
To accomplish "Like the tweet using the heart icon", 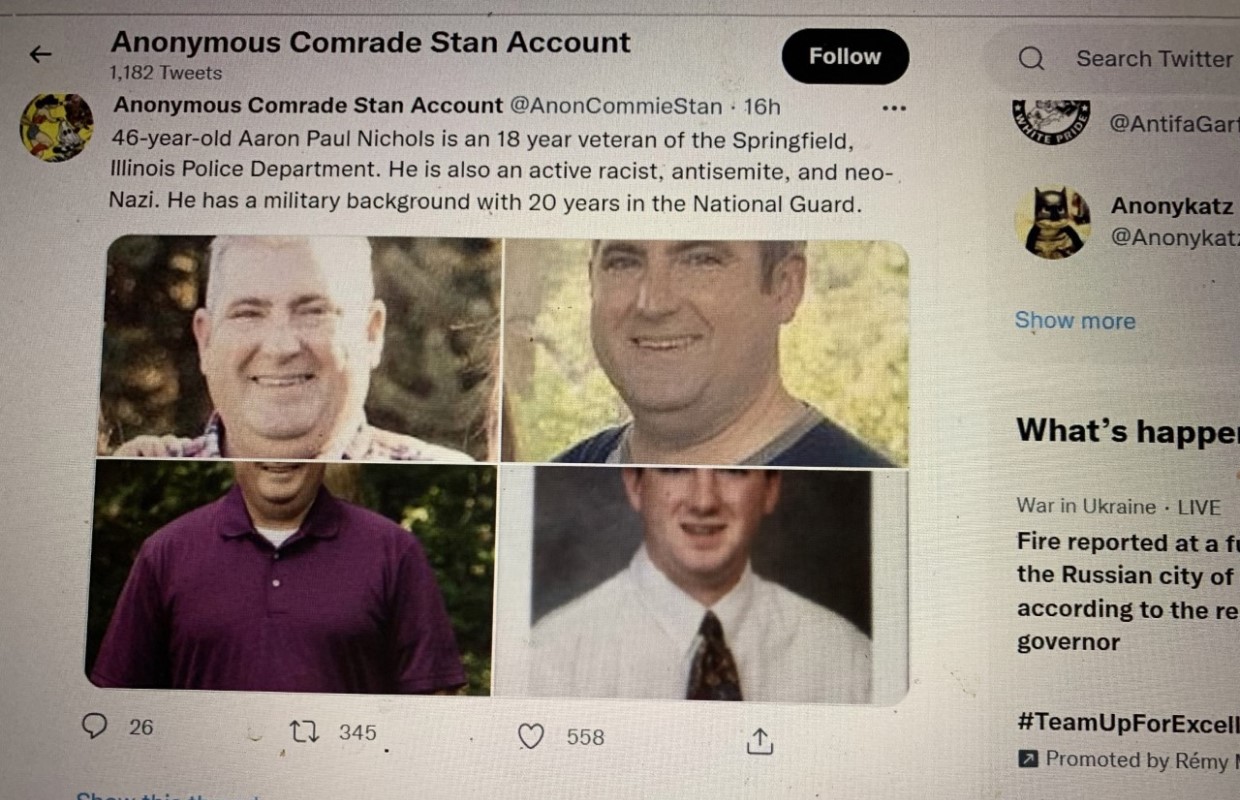I will 531,736.
